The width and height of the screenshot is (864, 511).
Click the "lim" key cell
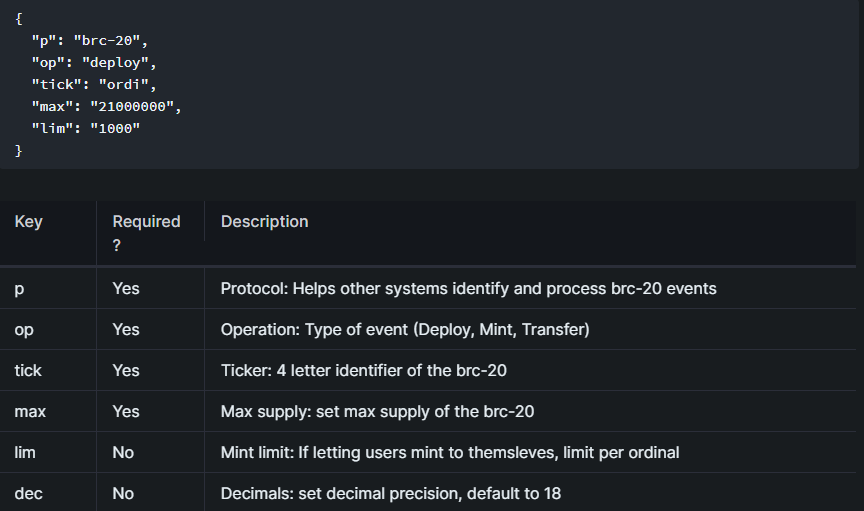click(25, 453)
